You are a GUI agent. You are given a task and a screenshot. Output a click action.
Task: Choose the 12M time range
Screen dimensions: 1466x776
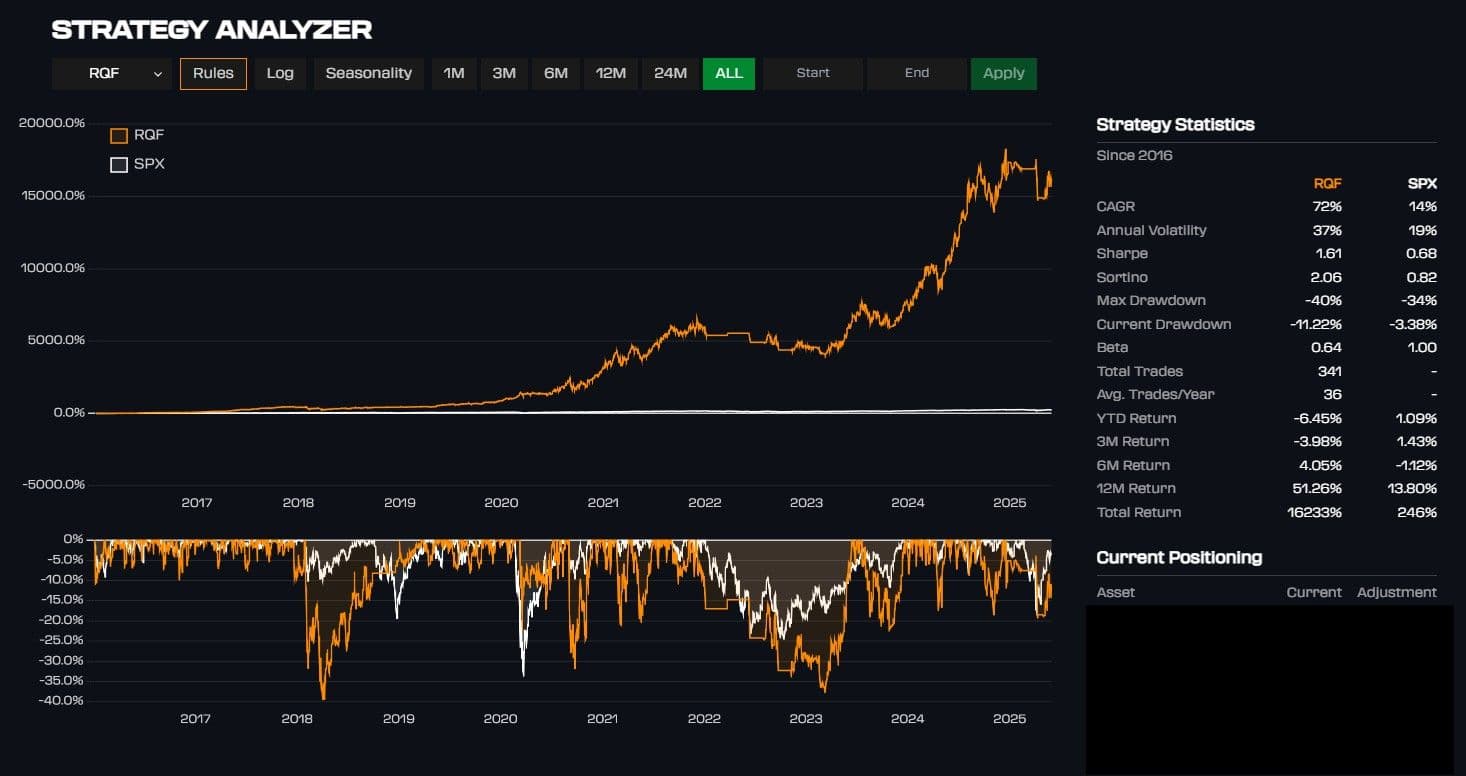(610, 74)
